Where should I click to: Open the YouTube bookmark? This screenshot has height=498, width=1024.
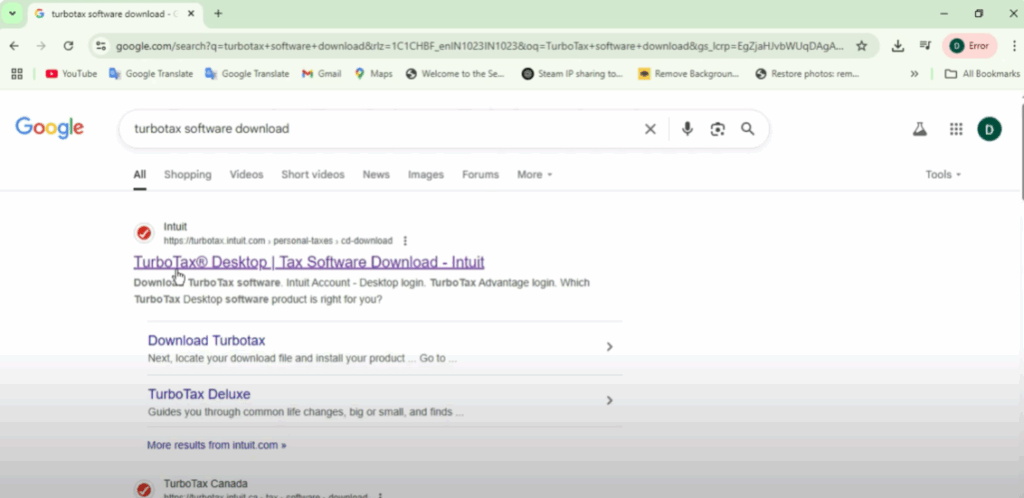pos(71,73)
